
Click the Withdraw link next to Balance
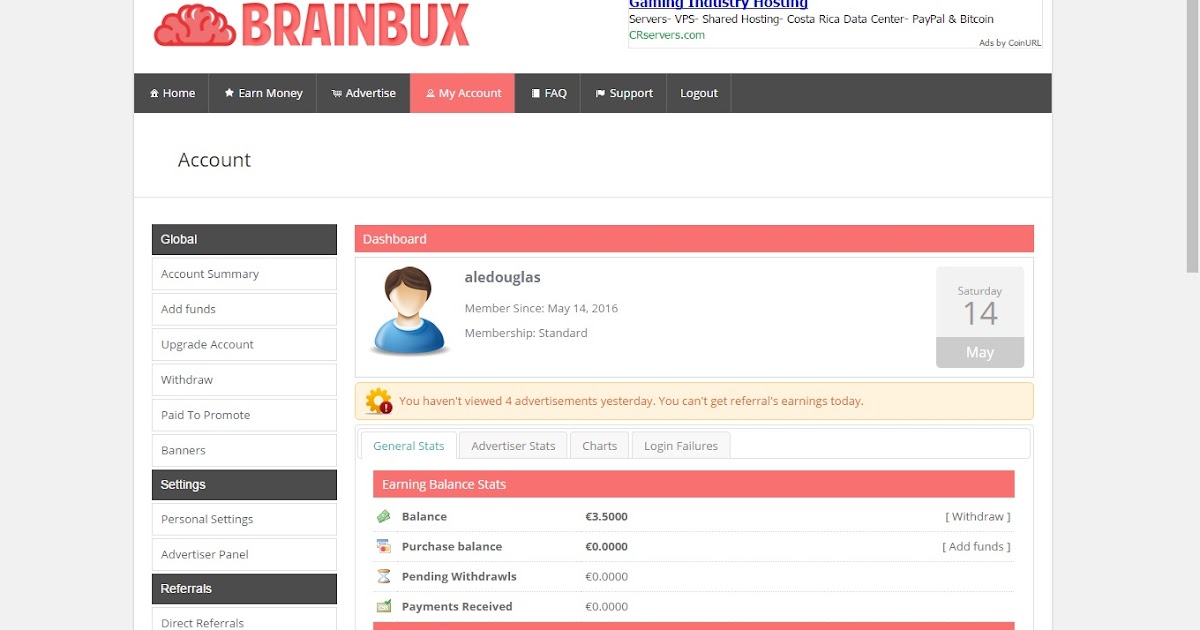click(977, 516)
